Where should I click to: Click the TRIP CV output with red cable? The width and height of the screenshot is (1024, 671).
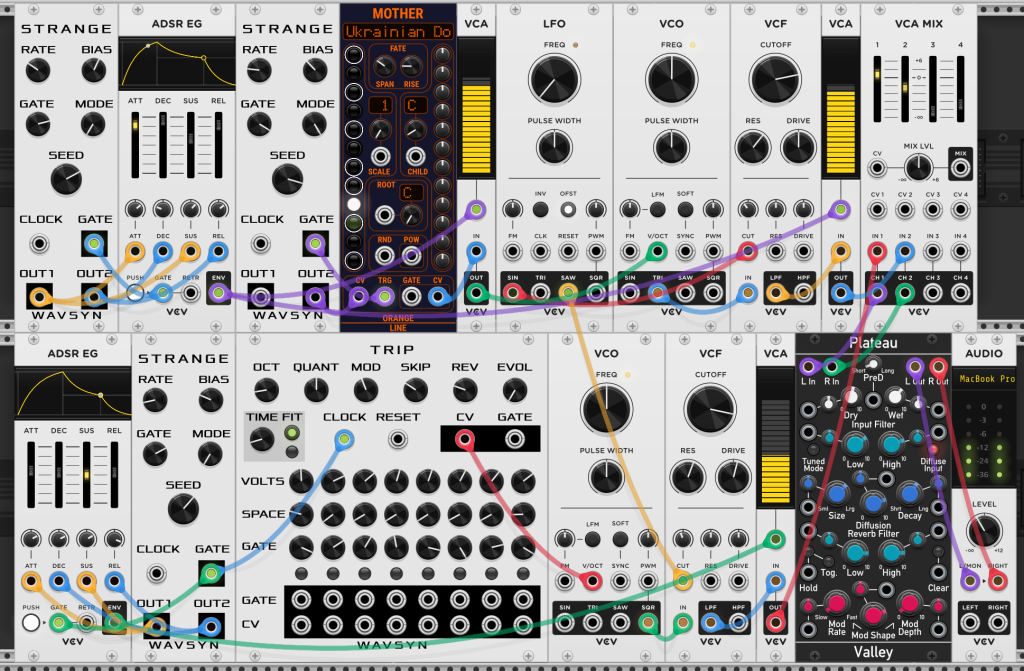tap(464, 439)
